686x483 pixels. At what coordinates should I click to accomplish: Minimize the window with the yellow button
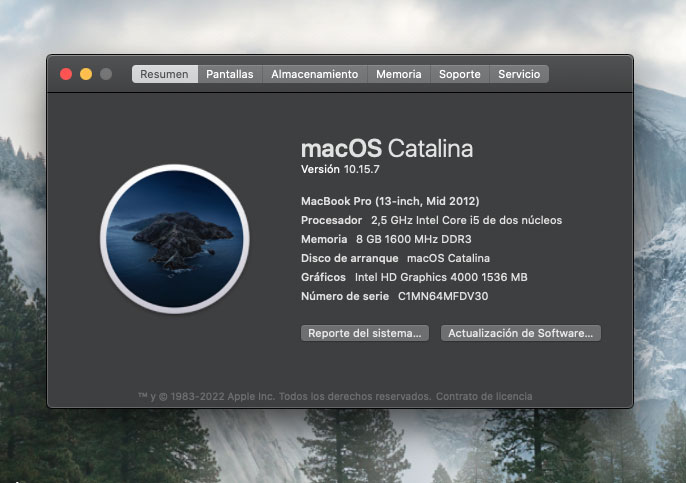tap(86, 74)
